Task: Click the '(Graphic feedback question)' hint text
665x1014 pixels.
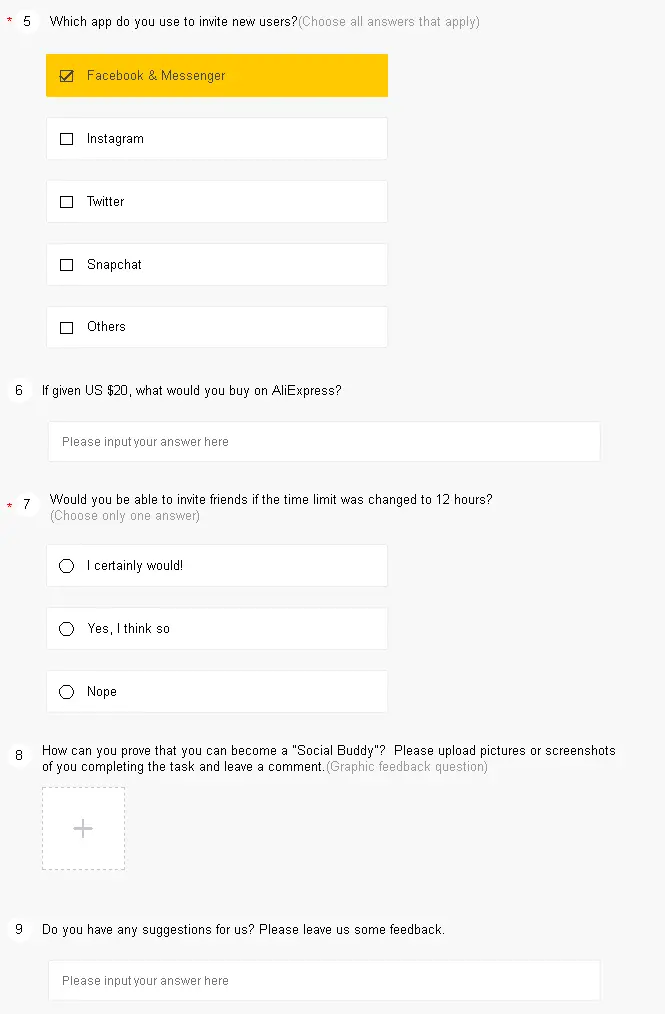Action: click(407, 766)
